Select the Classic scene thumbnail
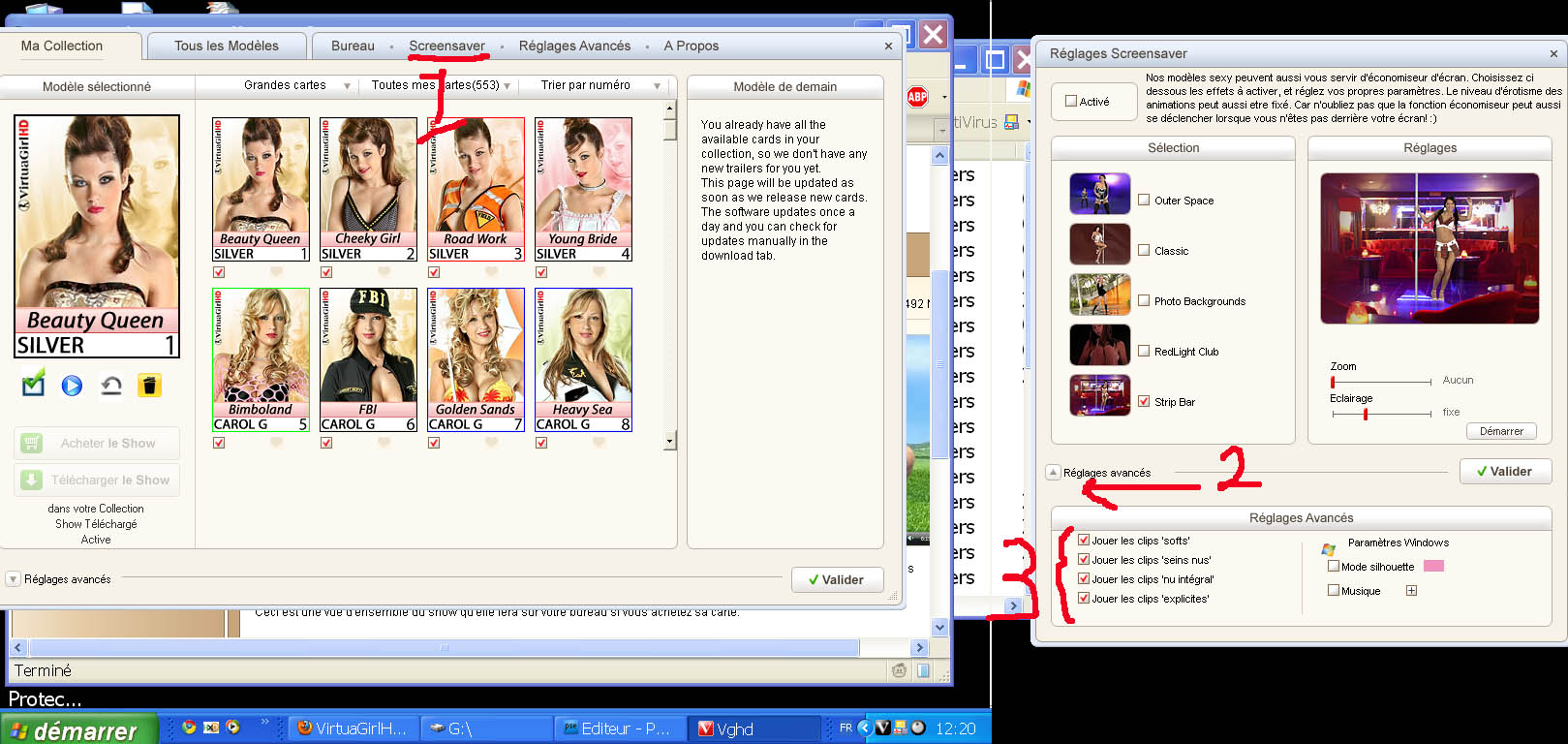The image size is (1568, 744). click(1099, 244)
